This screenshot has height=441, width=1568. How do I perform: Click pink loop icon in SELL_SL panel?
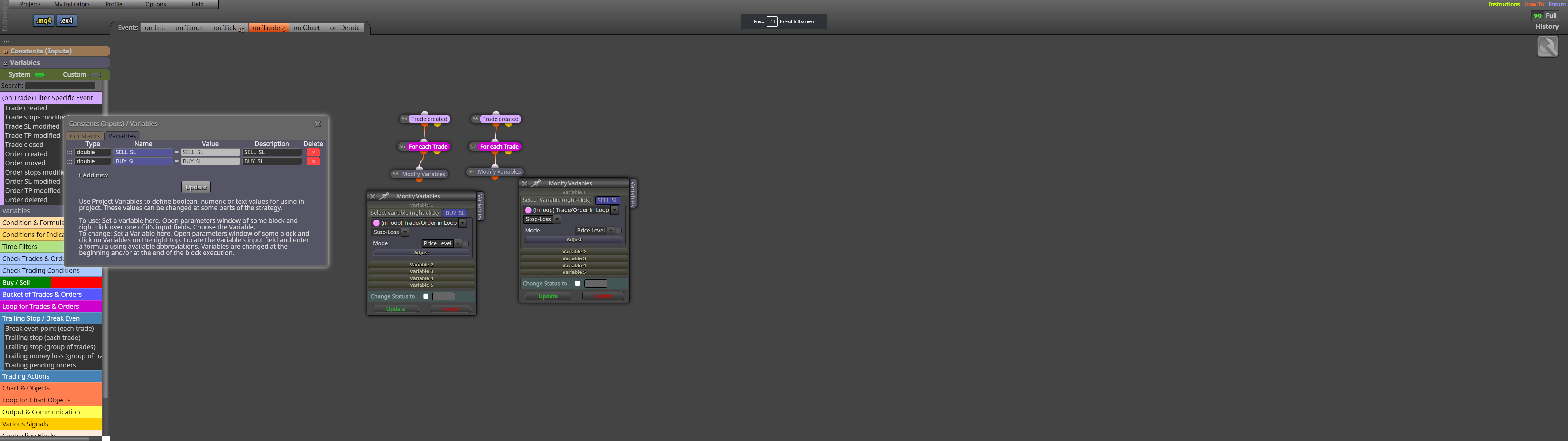(x=528, y=210)
